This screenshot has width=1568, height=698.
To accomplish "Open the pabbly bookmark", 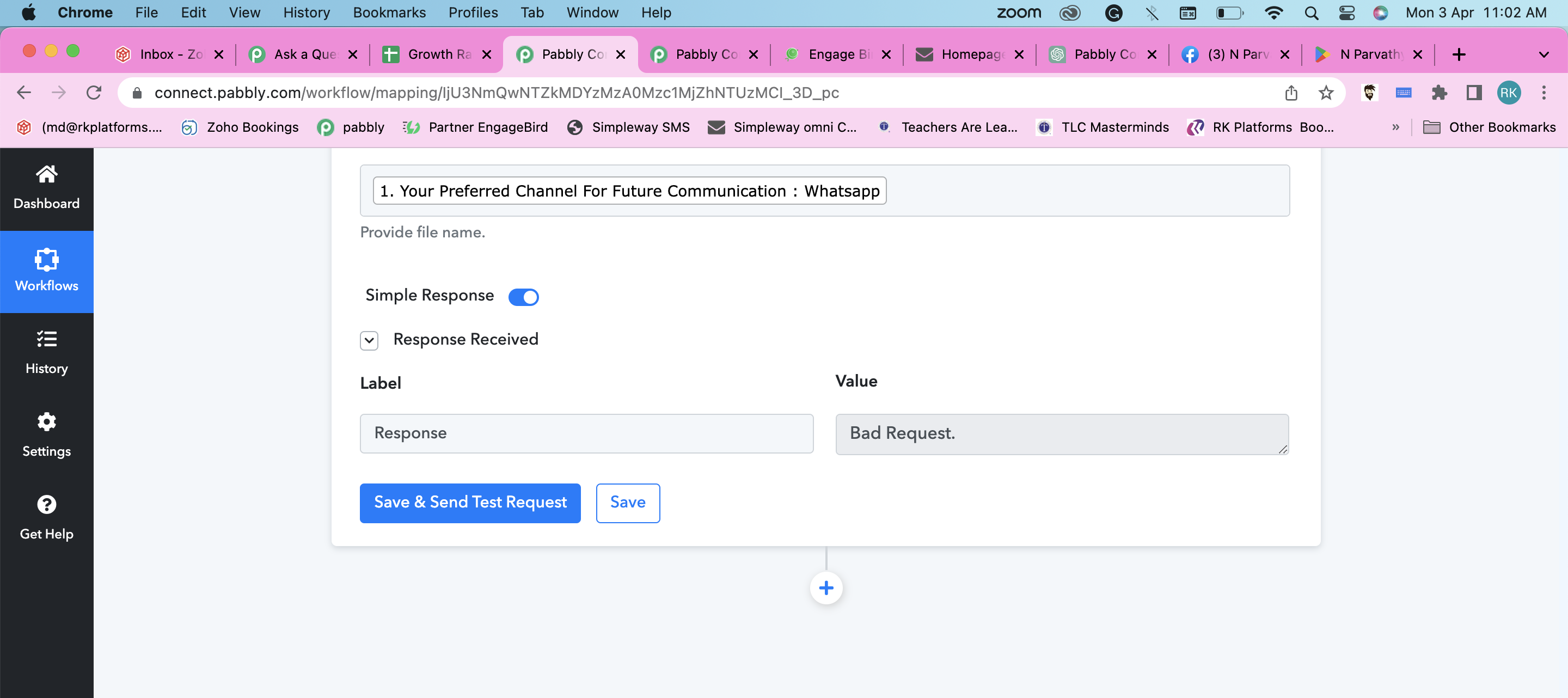I will click(351, 127).
